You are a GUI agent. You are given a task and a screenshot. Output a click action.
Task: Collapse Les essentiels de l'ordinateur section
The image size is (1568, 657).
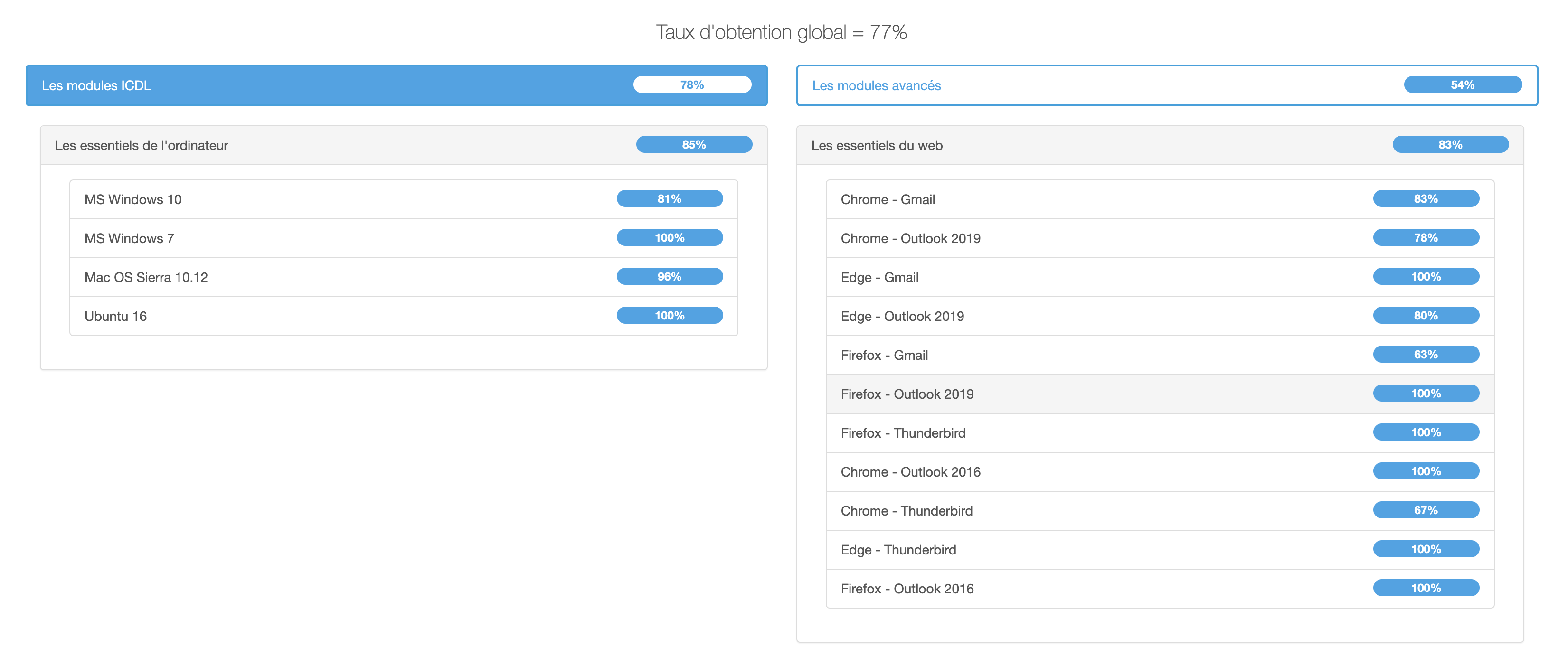pyautogui.click(x=141, y=145)
